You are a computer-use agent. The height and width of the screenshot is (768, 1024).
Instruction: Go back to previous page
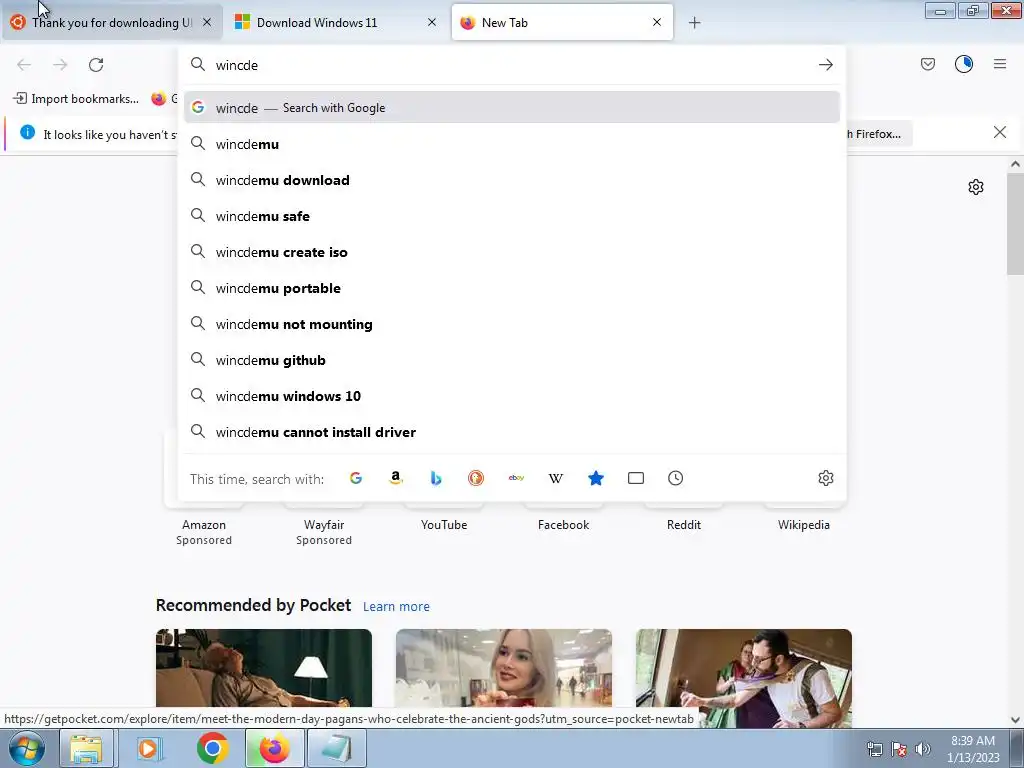pyautogui.click(x=24, y=65)
